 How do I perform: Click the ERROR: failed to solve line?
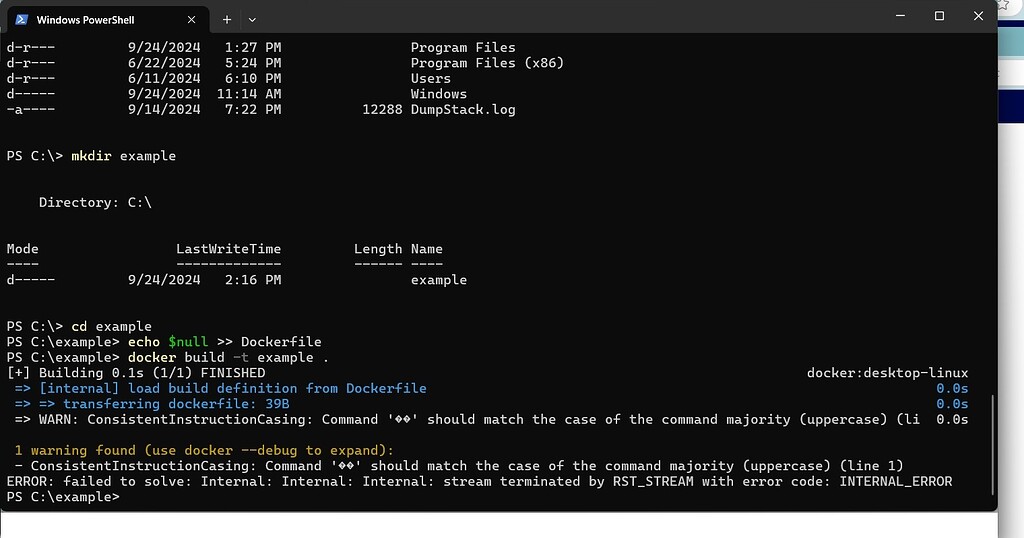pyautogui.click(x=479, y=481)
